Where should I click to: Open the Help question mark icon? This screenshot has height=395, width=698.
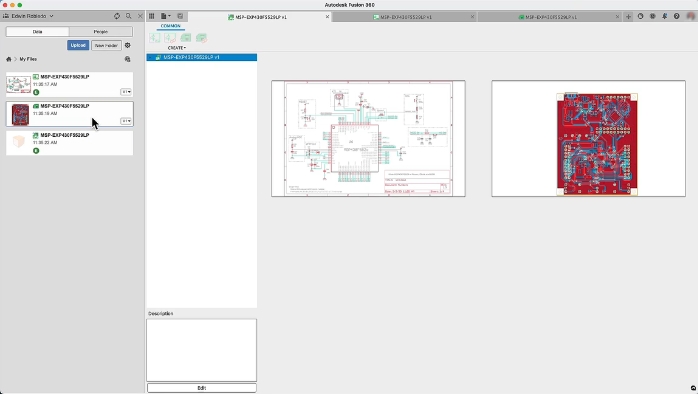(x=677, y=16)
